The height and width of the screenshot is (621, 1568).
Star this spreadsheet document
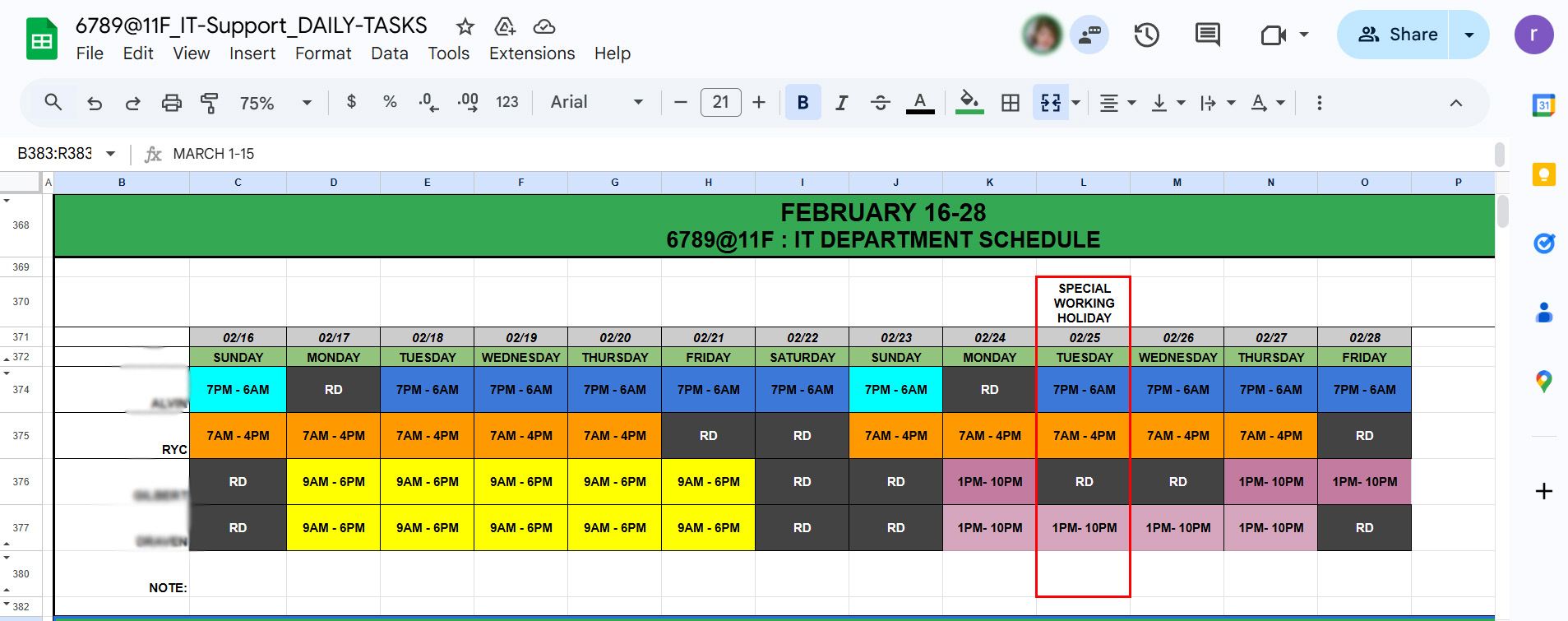pyautogui.click(x=465, y=26)
